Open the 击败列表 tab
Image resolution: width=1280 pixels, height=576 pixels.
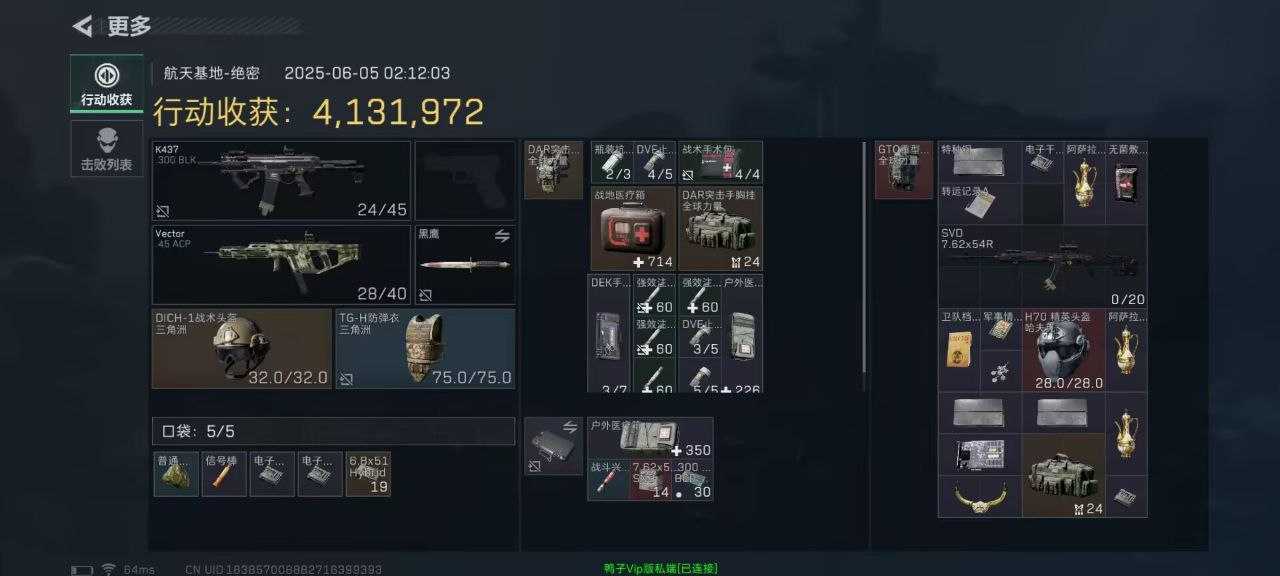coord(106,148)
